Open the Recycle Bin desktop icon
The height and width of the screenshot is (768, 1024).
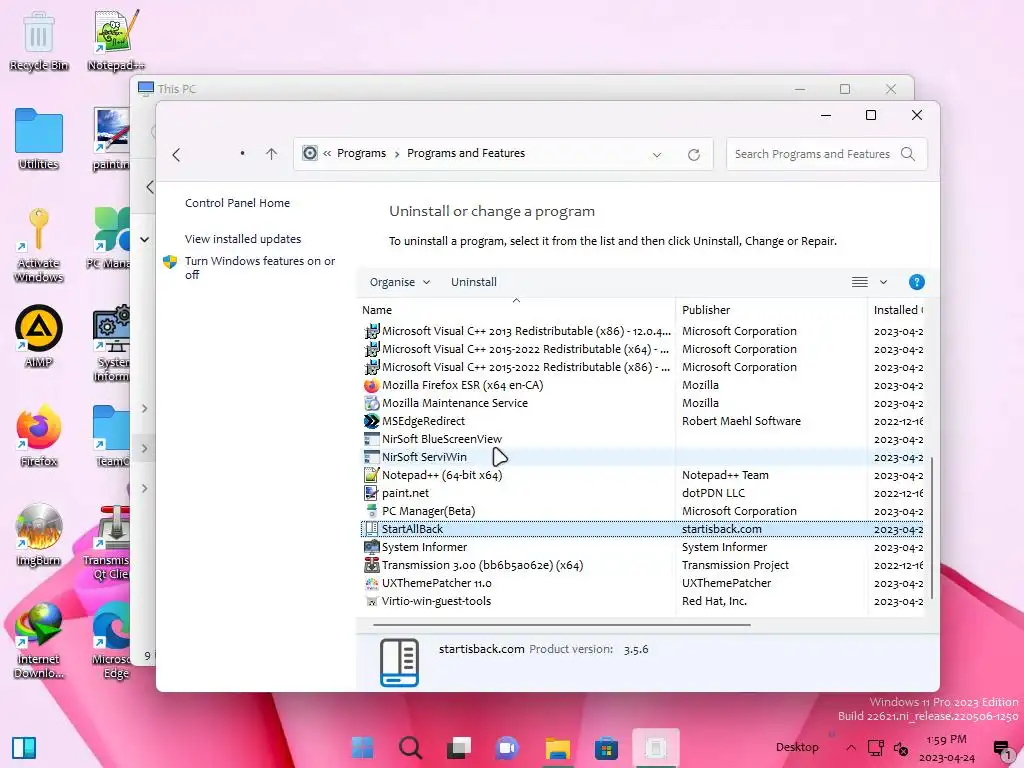pos(39,40)
